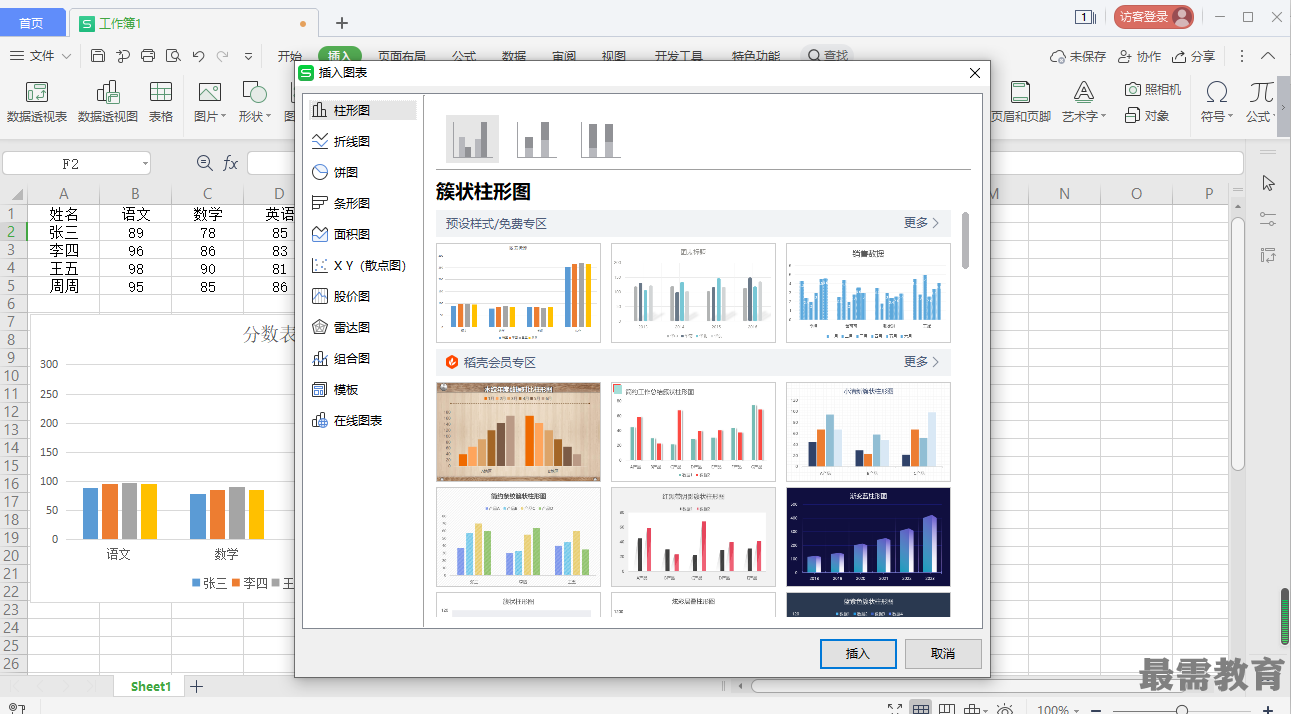1291x714 pixels.
Task: Add new sheet with plus icon
Action: pos(197,686)
